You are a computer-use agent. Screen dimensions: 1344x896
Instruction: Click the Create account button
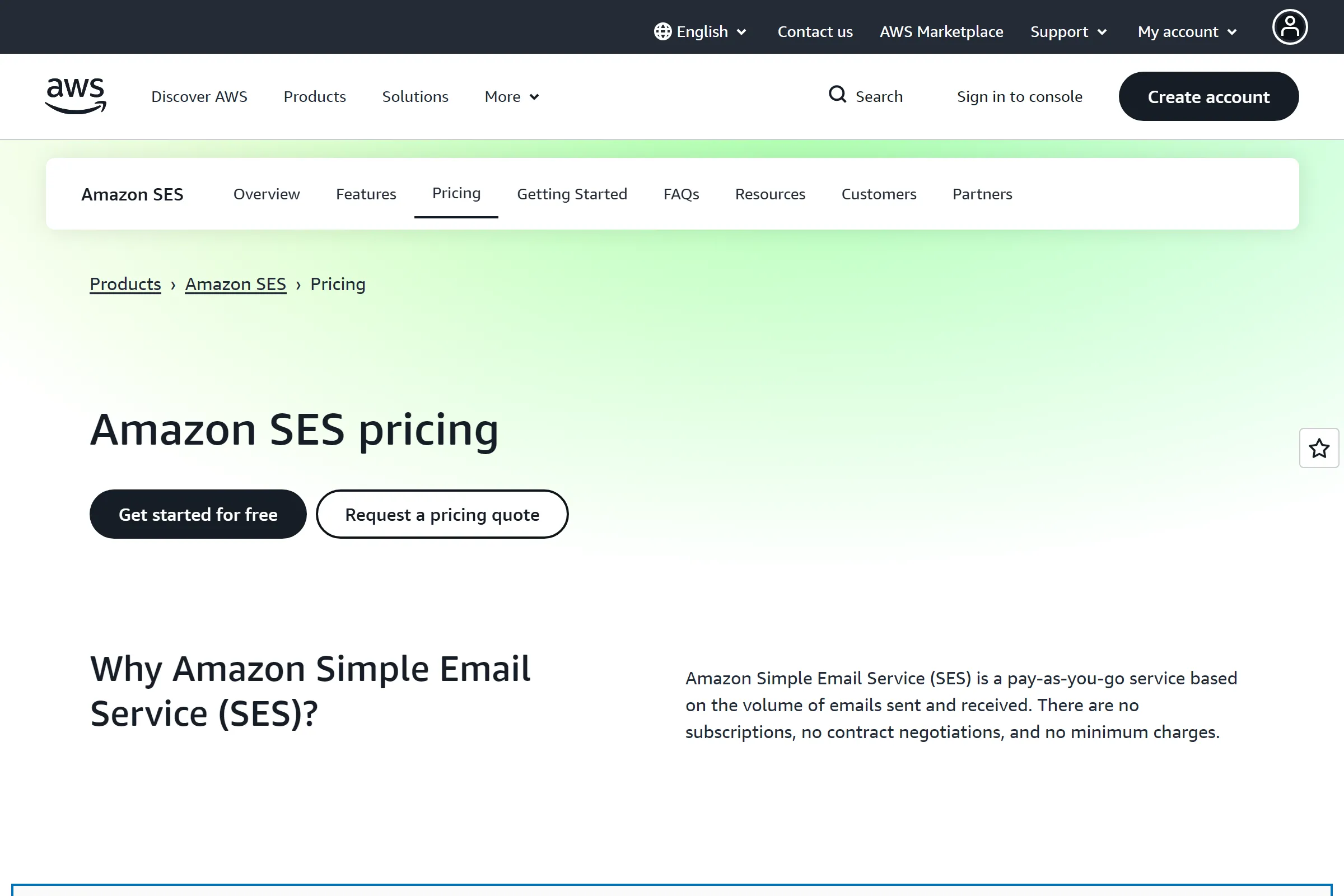1208,96
